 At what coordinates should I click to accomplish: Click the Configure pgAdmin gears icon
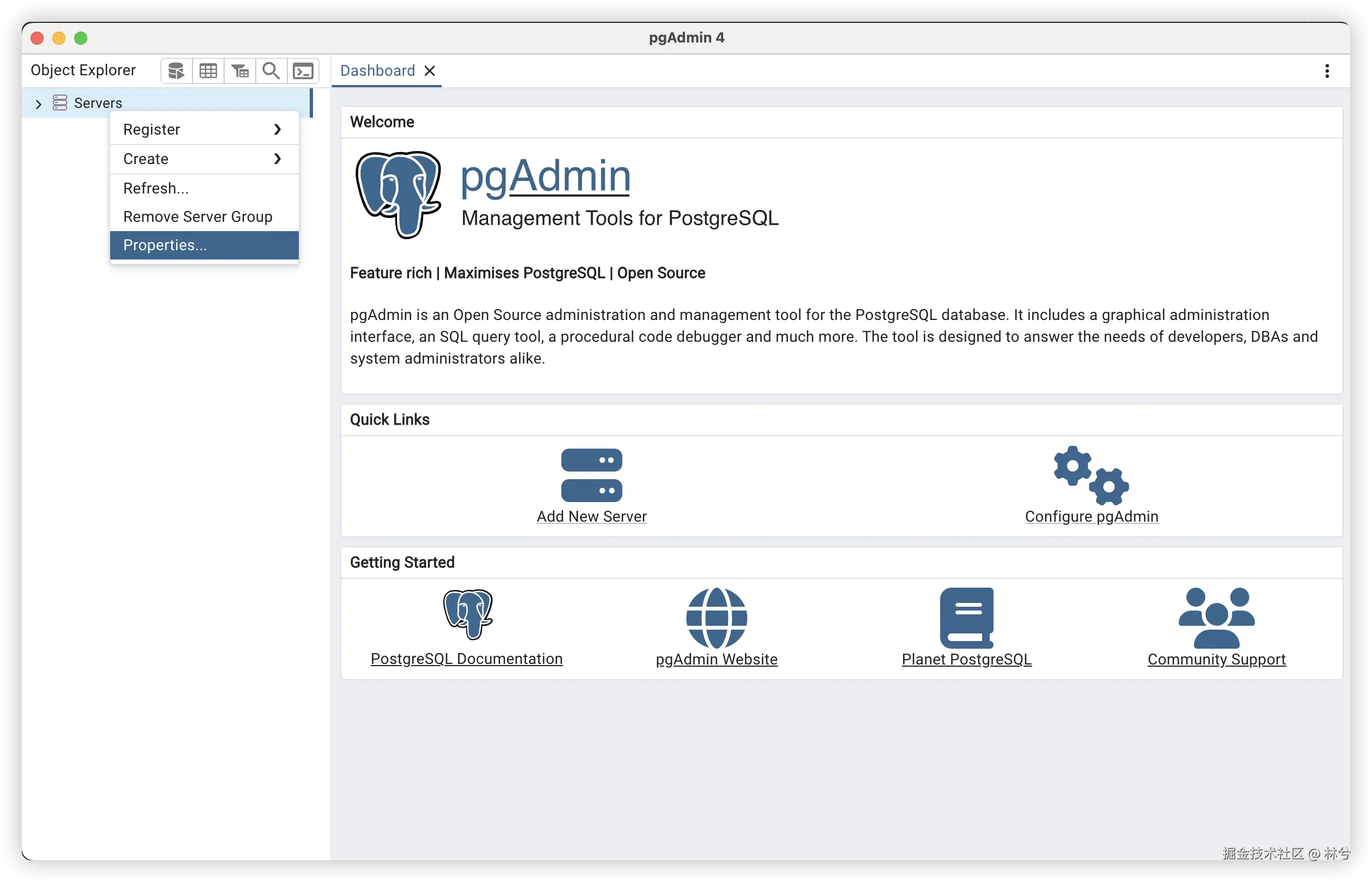(x=1091, y=475)
